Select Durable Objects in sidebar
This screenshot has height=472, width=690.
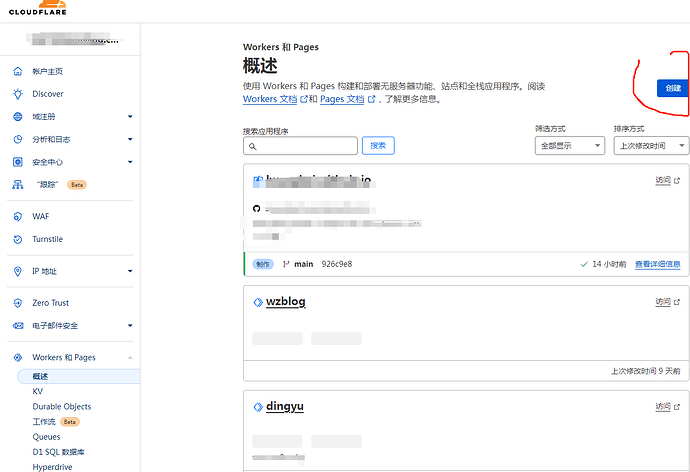pos(62,406)
